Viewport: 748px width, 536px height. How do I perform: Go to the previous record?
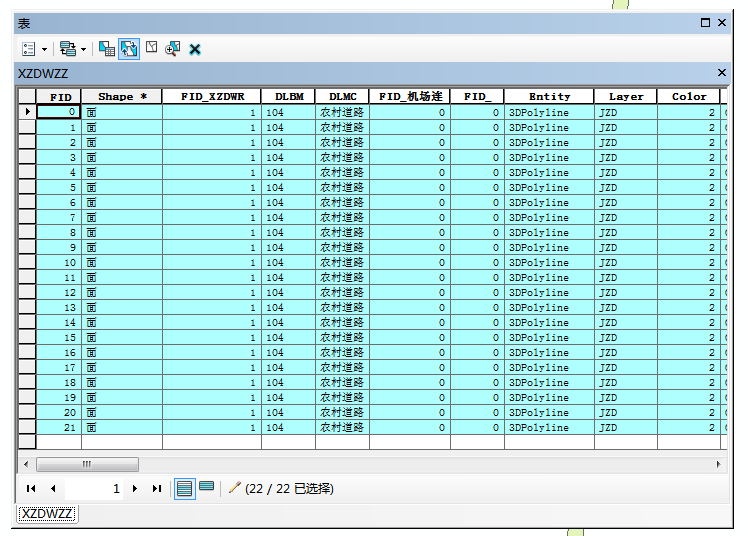(52, 489)
